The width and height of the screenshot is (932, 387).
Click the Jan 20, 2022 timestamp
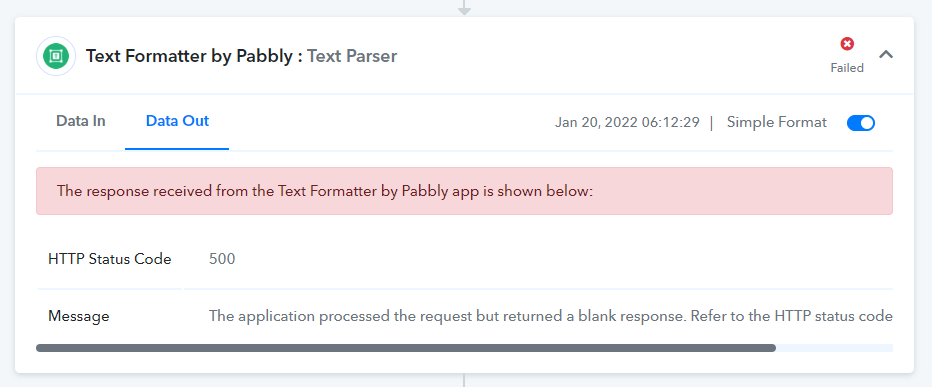click(x=627, y=122)
